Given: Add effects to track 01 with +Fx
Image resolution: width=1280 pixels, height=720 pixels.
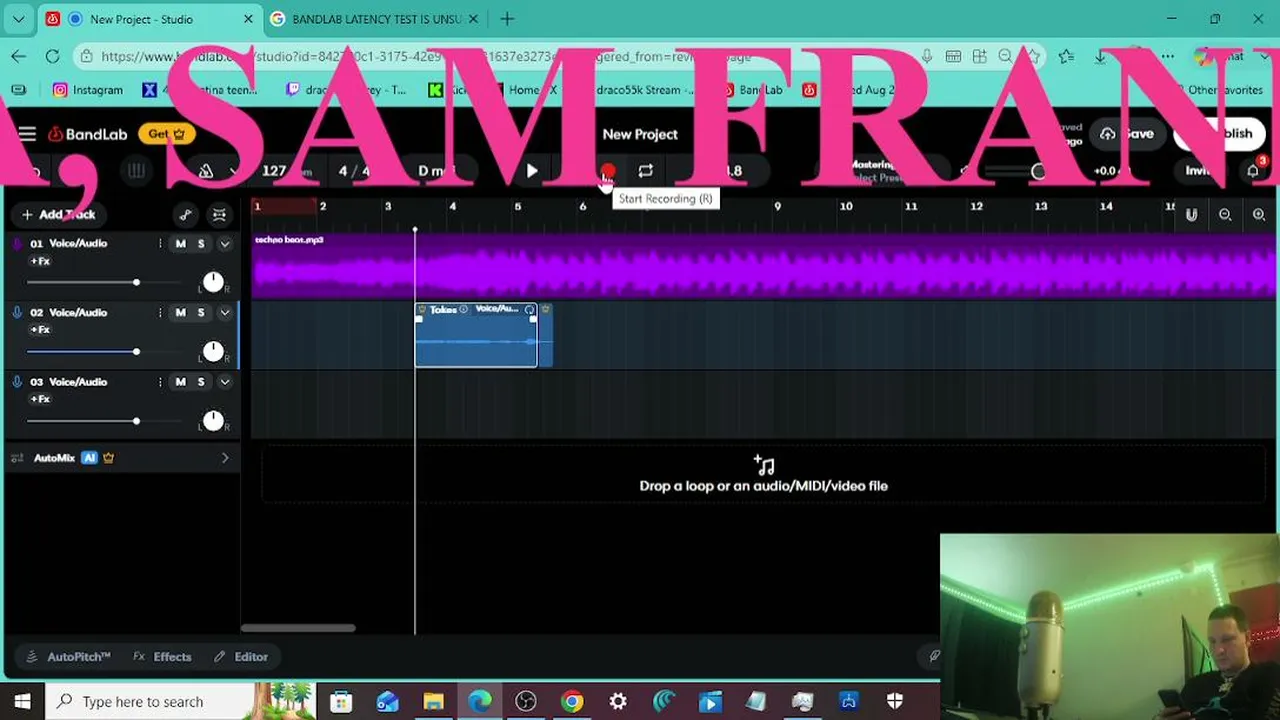Looking at the screenshot, I should pos(40,261).
